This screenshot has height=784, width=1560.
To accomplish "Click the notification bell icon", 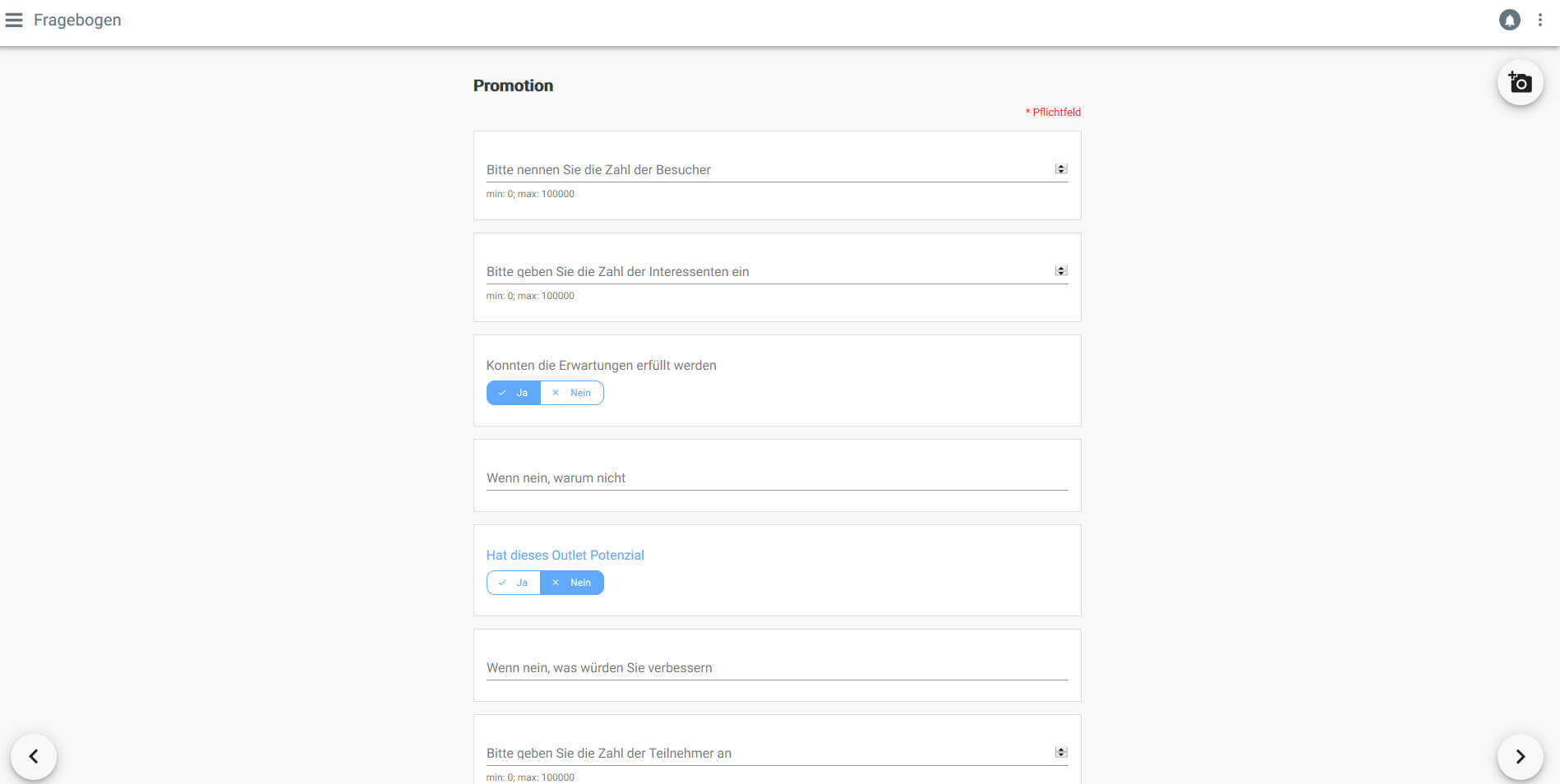I will (1509, 20).
